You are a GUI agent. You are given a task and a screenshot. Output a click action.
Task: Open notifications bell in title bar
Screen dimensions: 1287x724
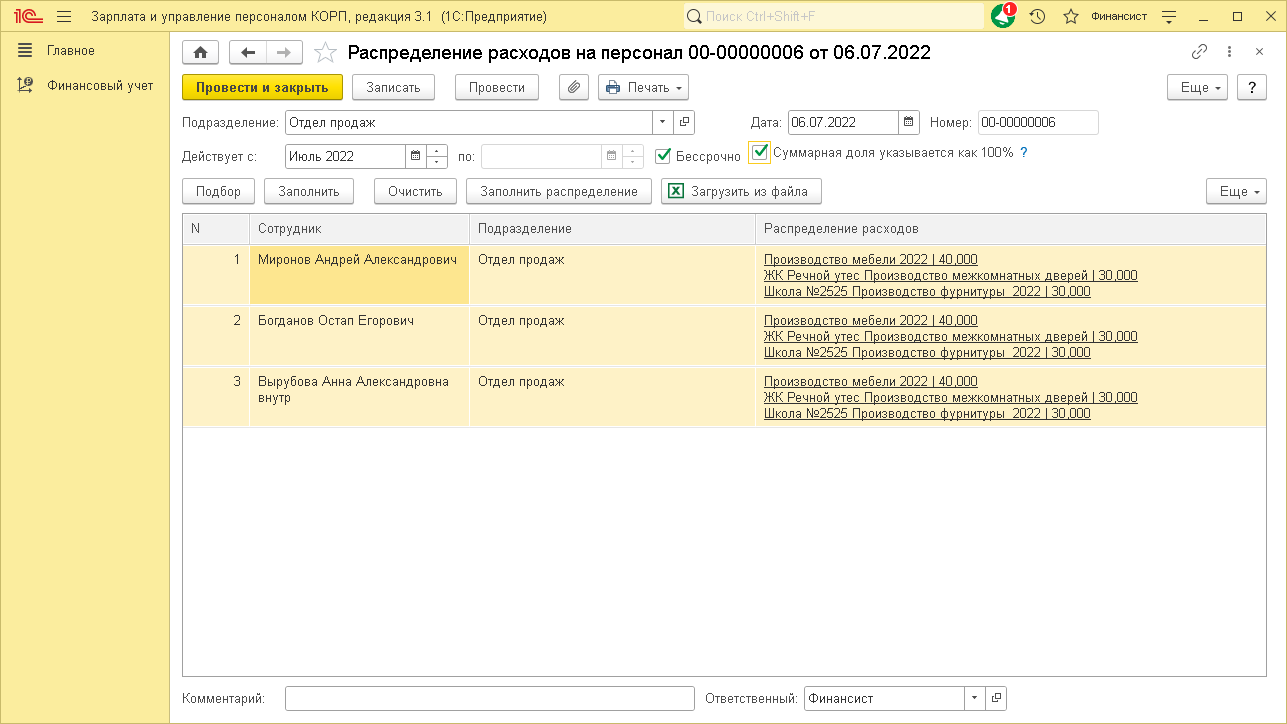point(1002,16)
